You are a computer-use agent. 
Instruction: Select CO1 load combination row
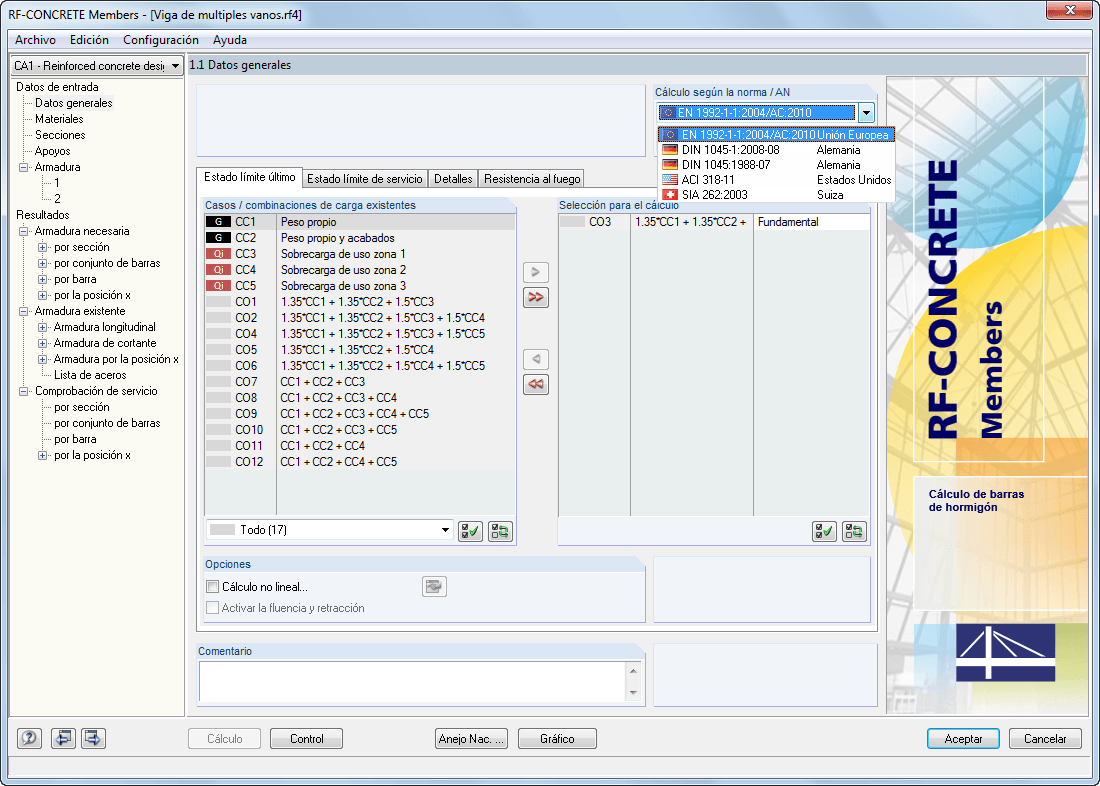click(360, 302)
